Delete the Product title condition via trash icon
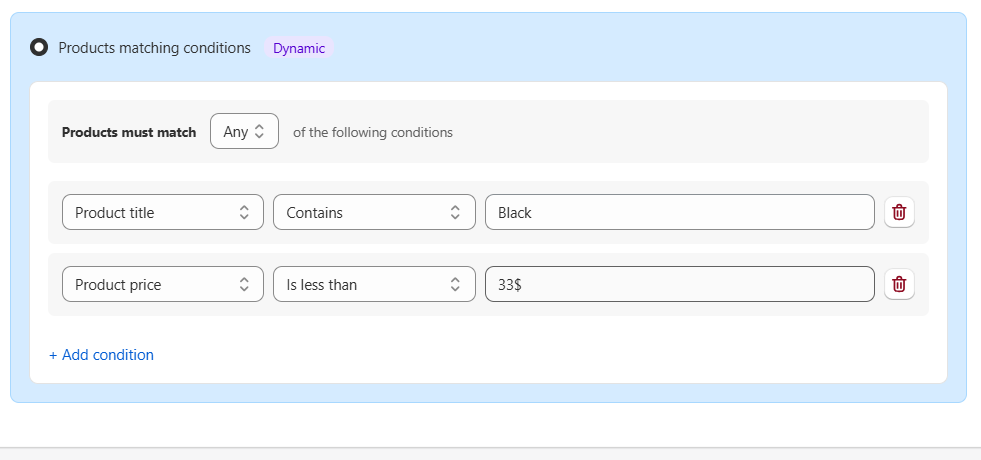Image resolution: width=981 pixels, height=460 pixels. [899, 212]
